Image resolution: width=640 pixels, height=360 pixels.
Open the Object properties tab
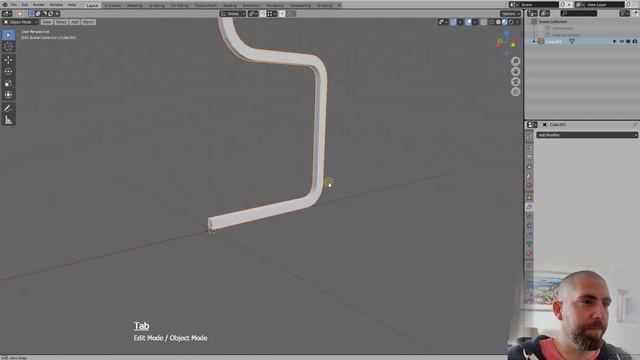pyautogui.click(x=529, y=198)
